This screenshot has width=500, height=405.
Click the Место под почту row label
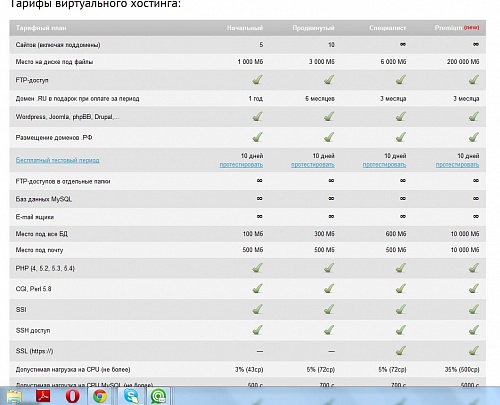point(39,250)
